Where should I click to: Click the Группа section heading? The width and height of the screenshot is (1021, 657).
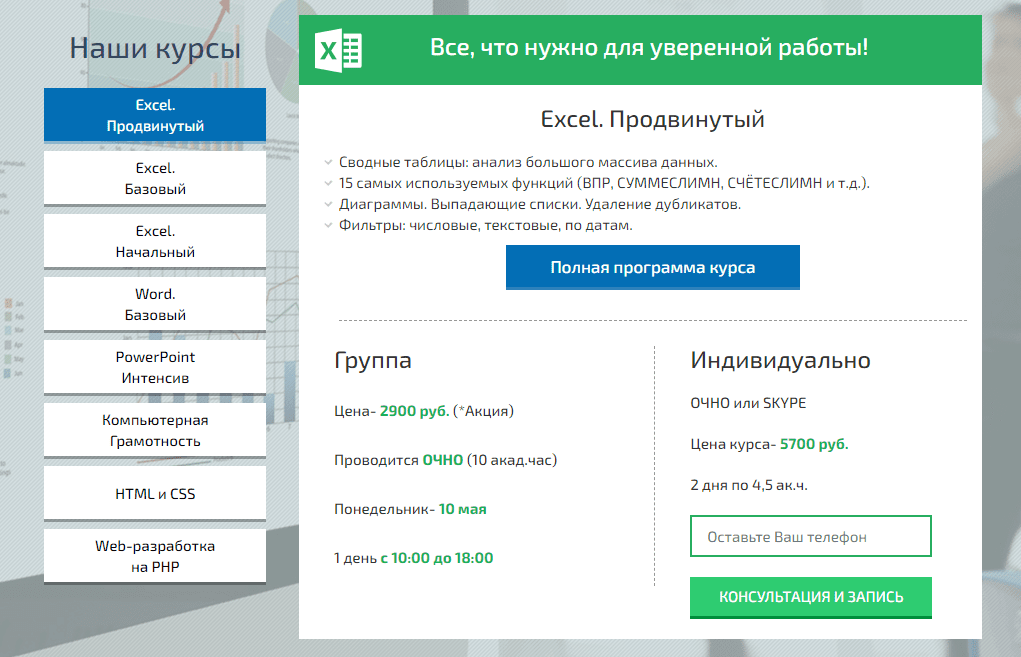(373, 361)
